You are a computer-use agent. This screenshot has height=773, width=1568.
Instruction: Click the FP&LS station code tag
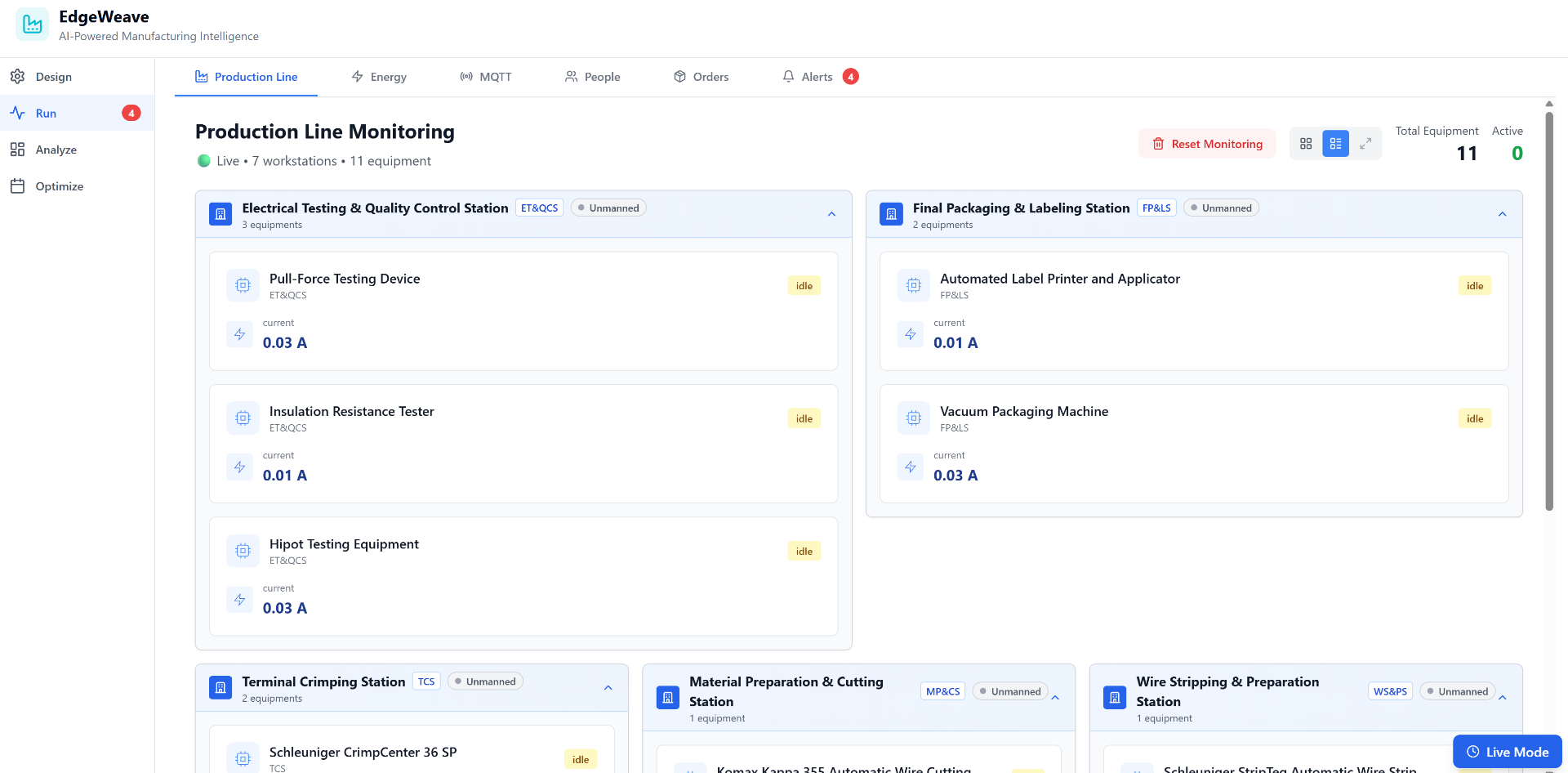[1156, 208]
